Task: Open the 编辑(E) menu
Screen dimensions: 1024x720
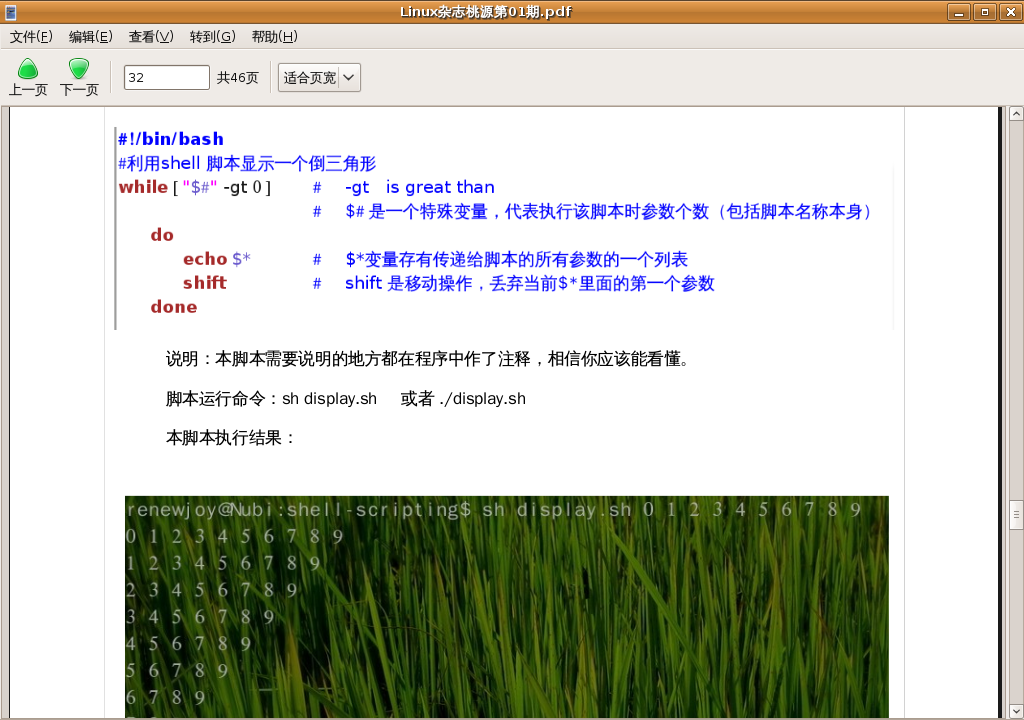Action: coord(91,37)
